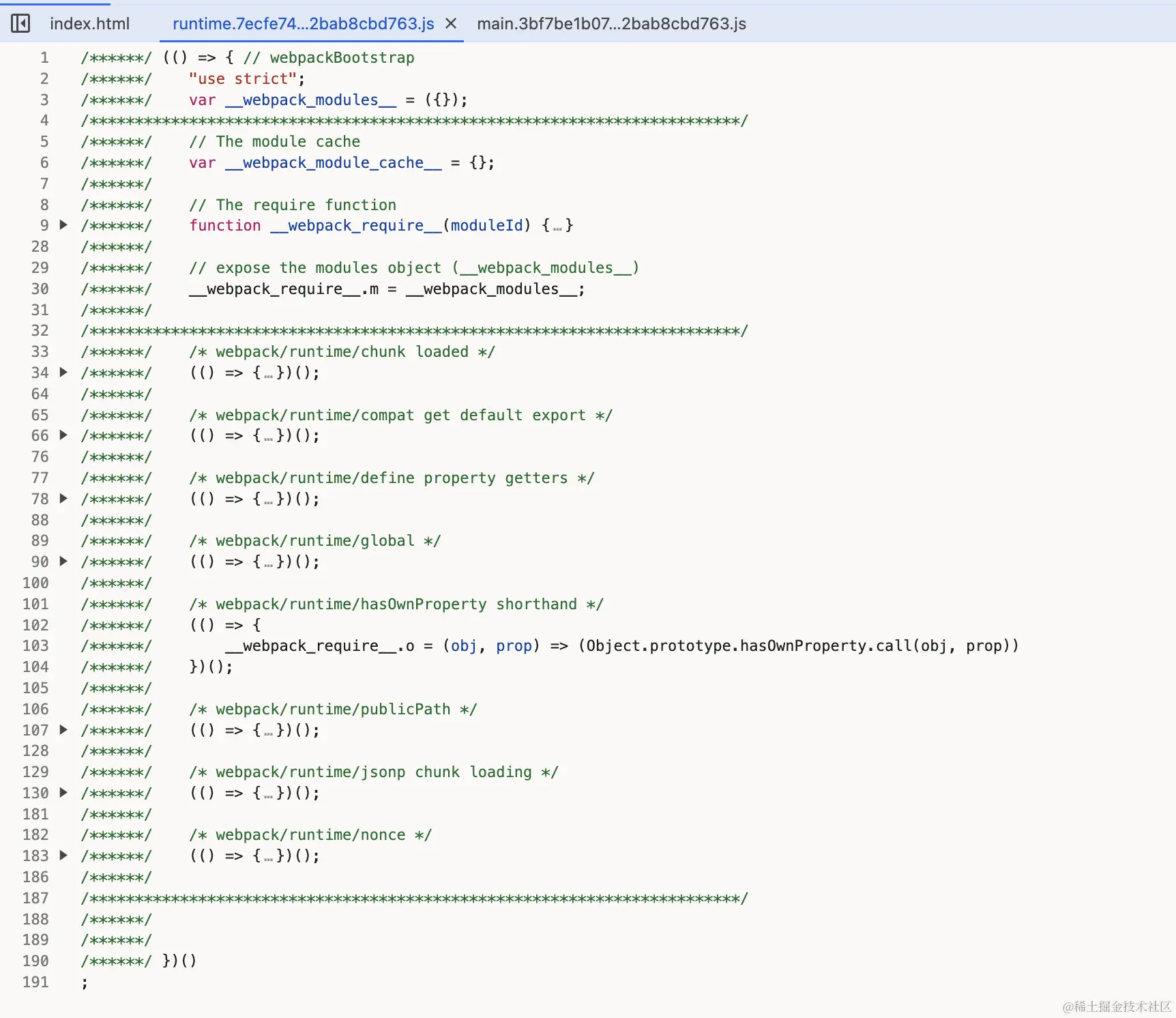Click the "hasOwnProperty shorthand" comment
1176x1018 pixels.
[396, 605]
